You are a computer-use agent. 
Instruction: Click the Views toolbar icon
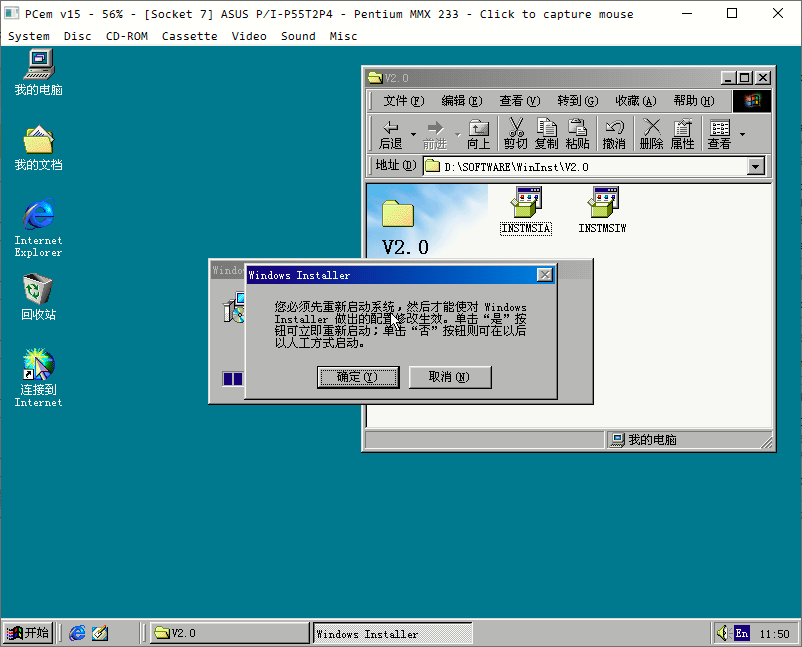(719, 135)
